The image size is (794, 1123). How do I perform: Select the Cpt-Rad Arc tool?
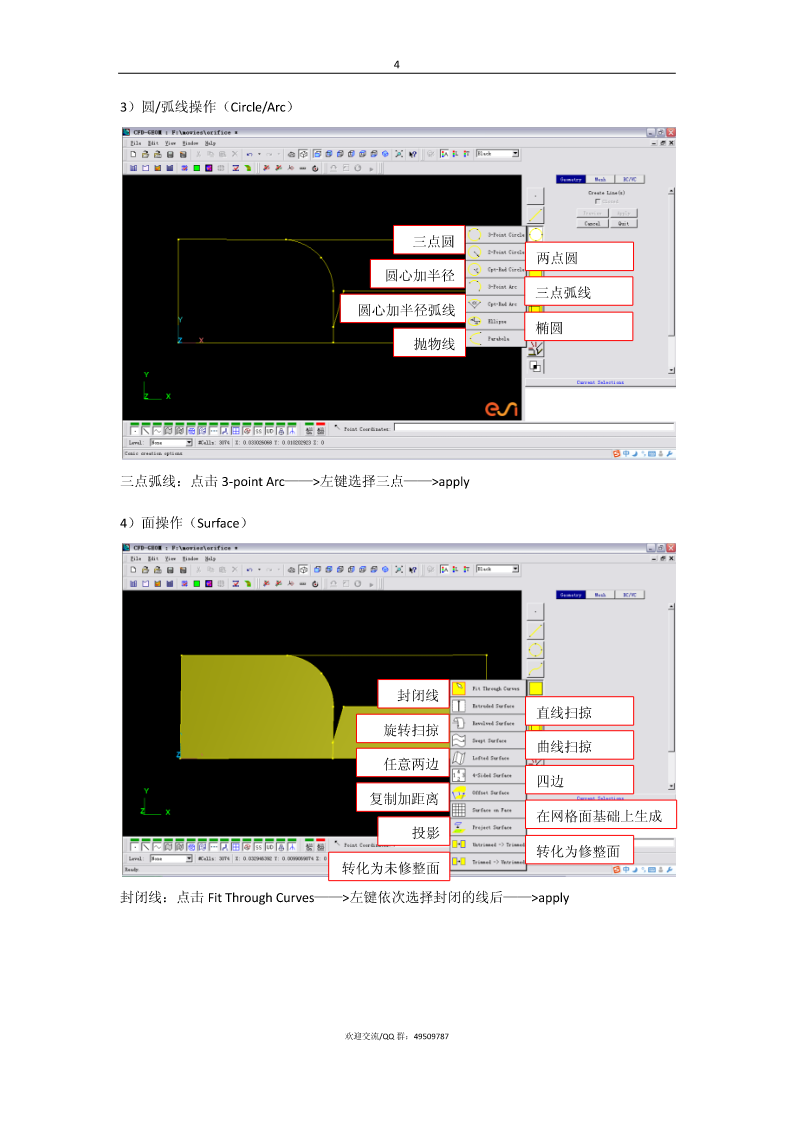coord(496,304)
